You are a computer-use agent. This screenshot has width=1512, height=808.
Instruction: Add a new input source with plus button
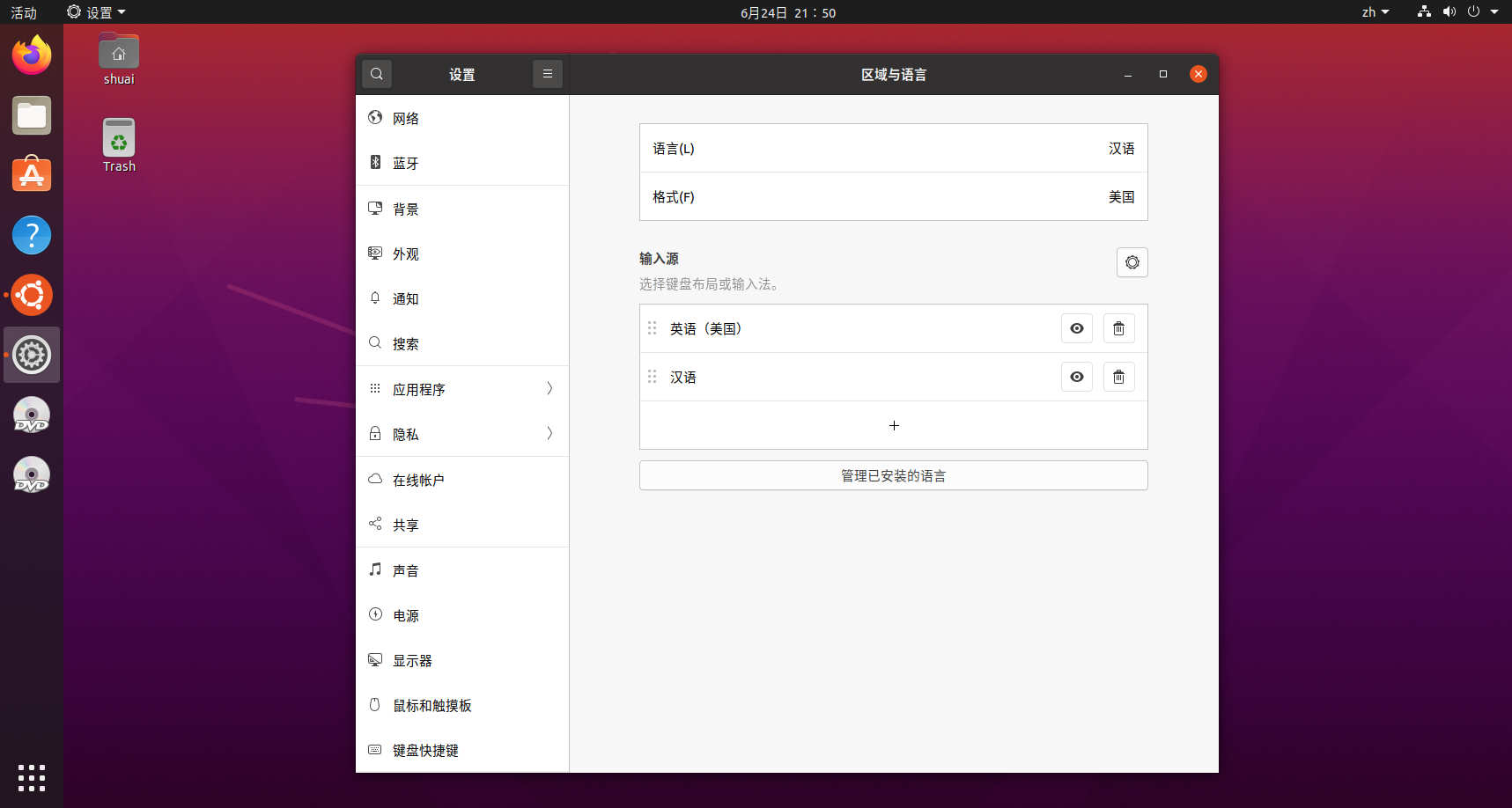[x=893, y=425]
